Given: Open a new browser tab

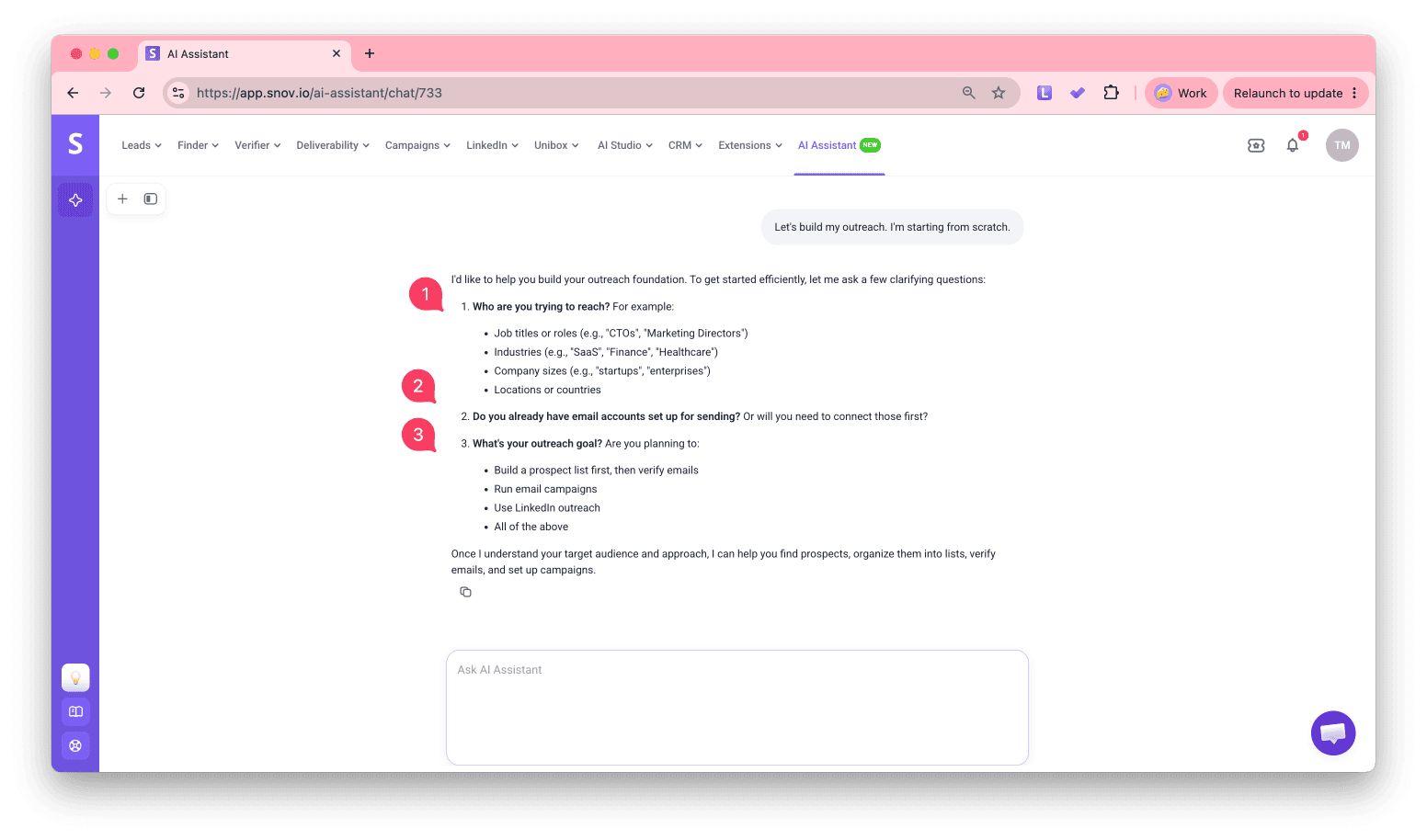Looking at the screenshot, I should point(370,53).
